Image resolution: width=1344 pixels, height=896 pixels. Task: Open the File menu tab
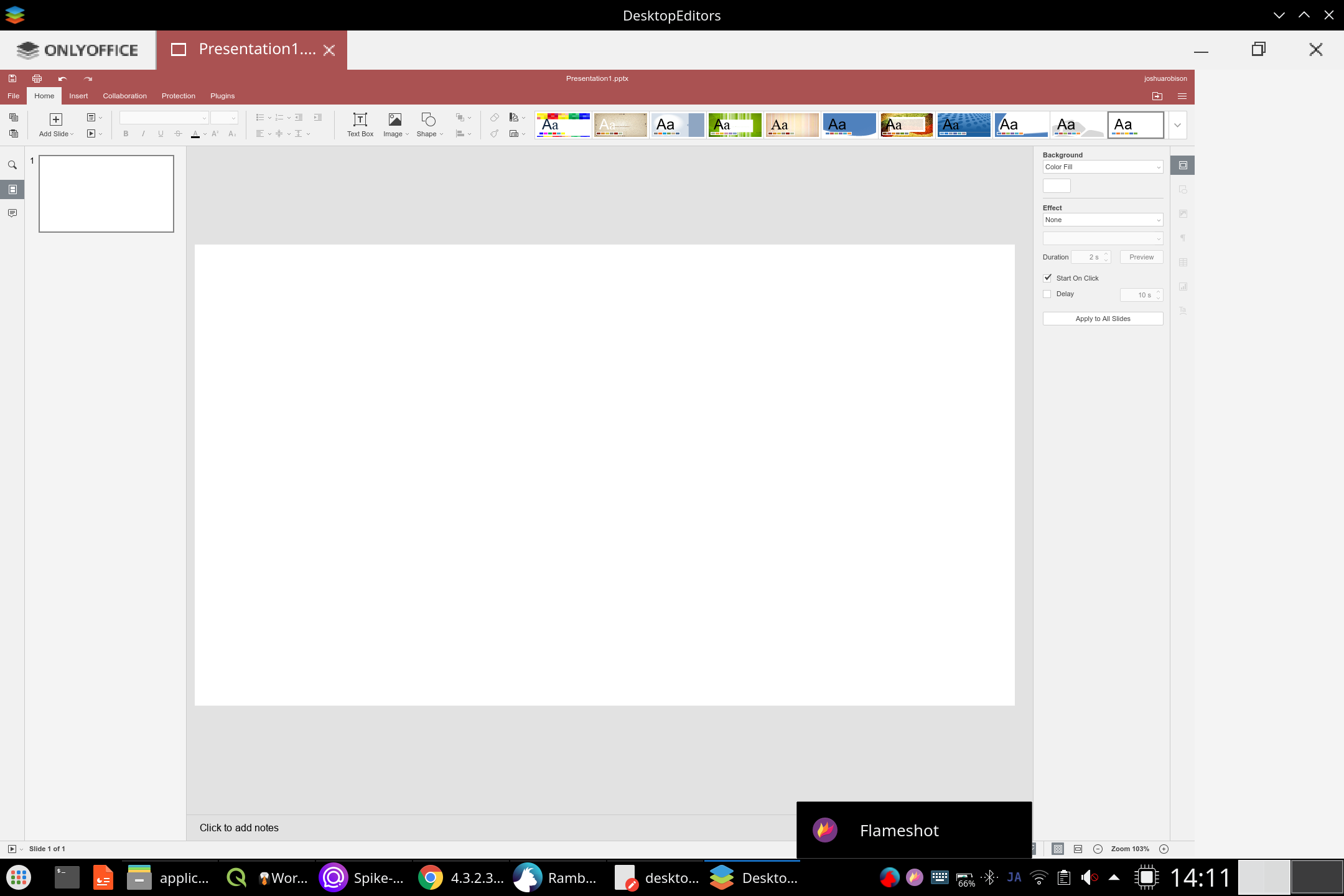[x=13, y=96]
